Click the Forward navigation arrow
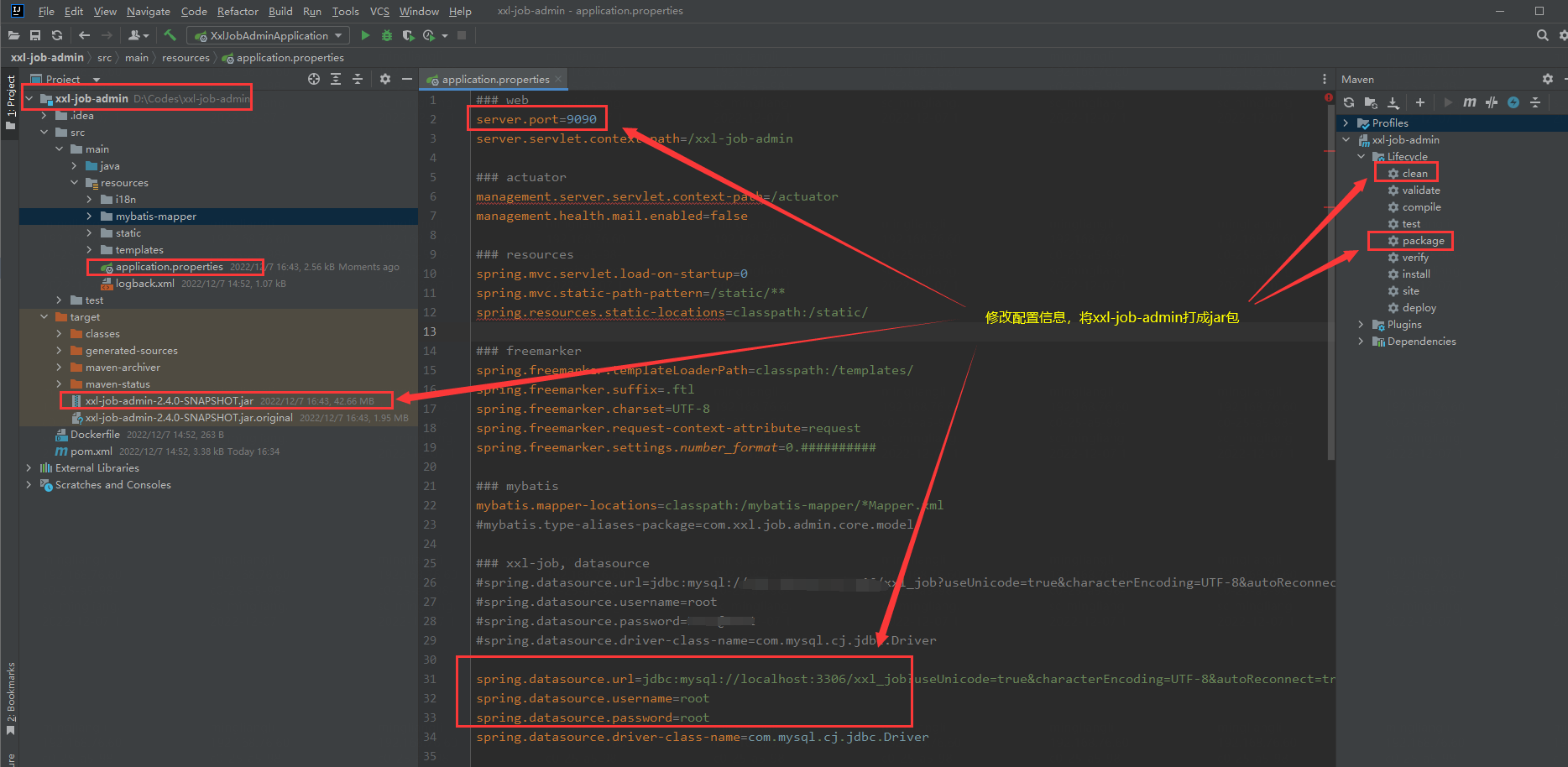Viewport: 1568px width, 767px height. (107, 35)
